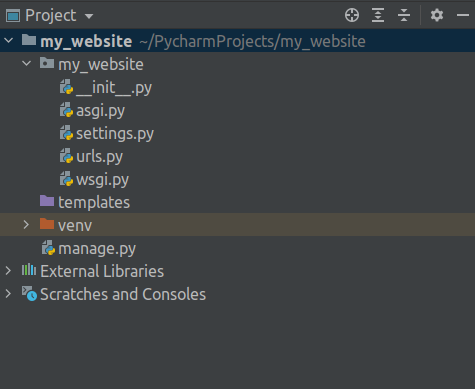Image resolution: width=475 pixels, height=389 pixels.
Task: Select the templates folder
Action: tap(94, 202)
